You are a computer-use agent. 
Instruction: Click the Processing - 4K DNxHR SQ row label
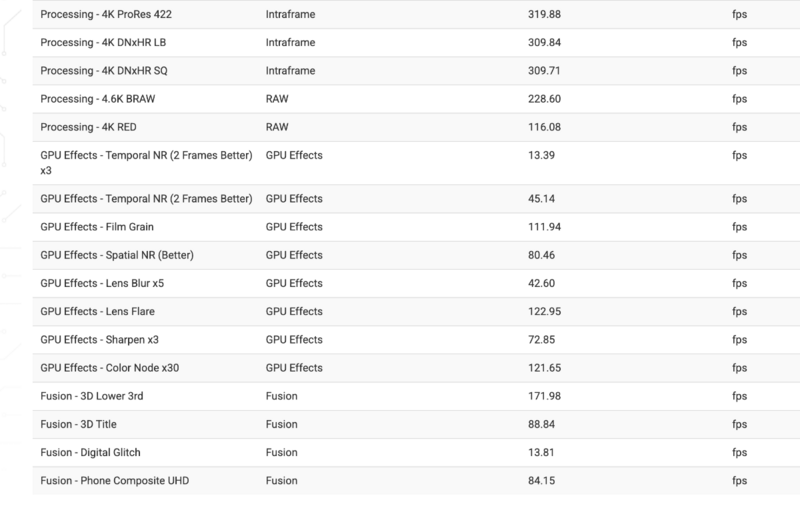[102, 72]
